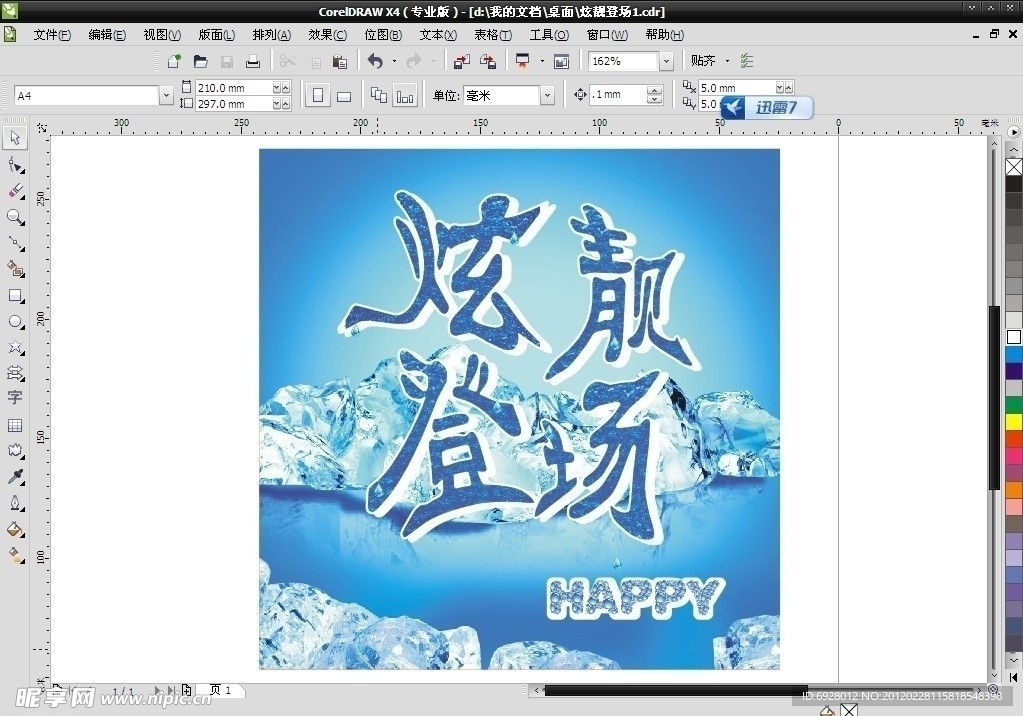Open the zoom level dropdown
1023x716 pixels.
pyautogui.click(x=666, y=61)
